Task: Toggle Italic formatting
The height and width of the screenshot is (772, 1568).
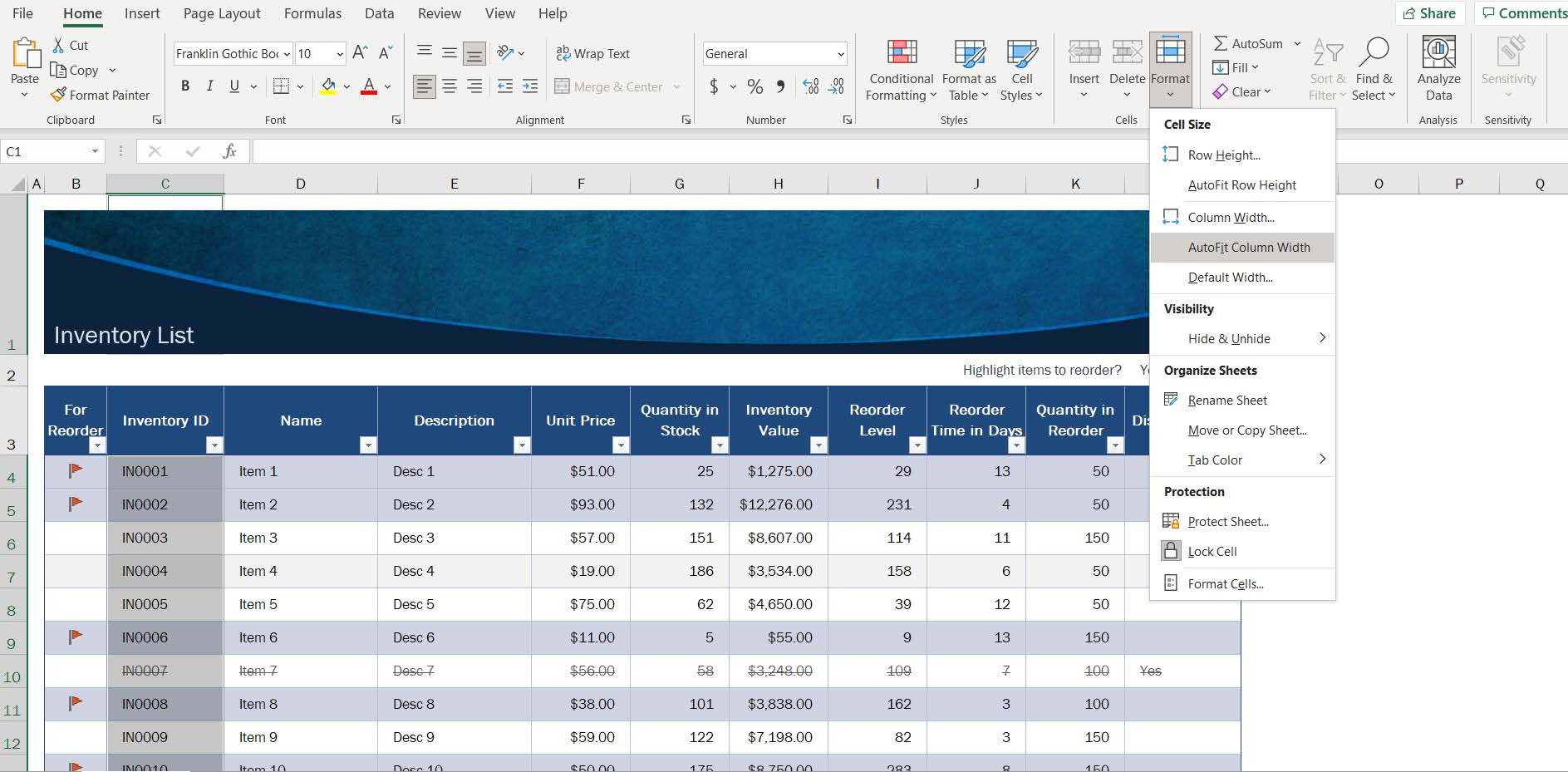Action: coord(209,86)
